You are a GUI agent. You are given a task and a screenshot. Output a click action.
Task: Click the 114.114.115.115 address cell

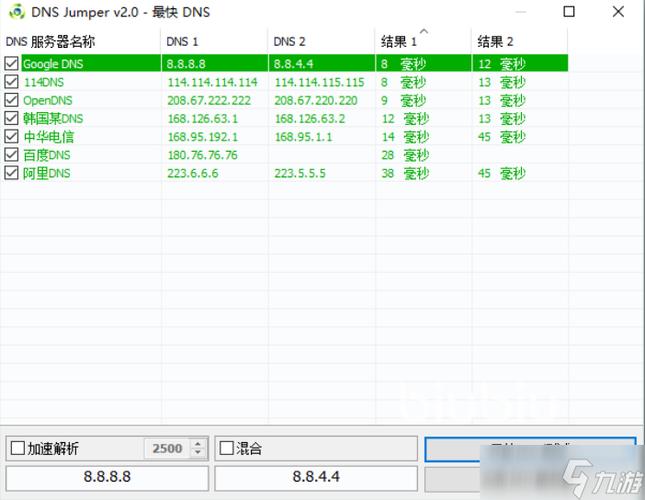pos(320,82)
